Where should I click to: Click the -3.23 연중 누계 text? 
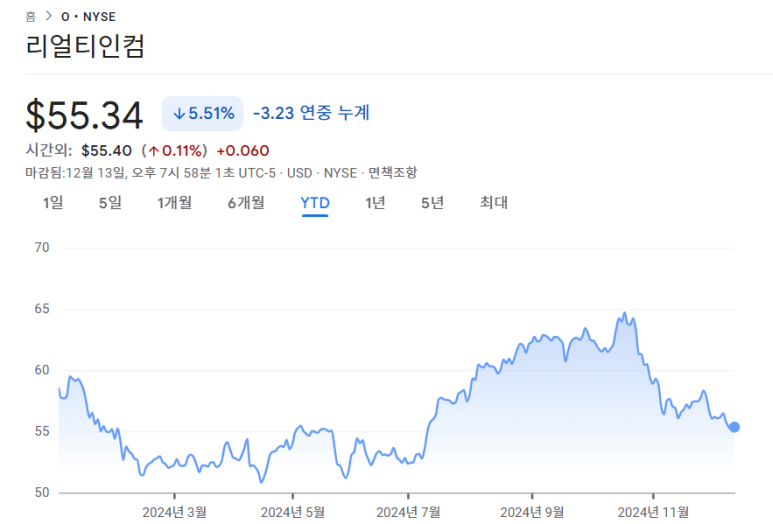311,113
